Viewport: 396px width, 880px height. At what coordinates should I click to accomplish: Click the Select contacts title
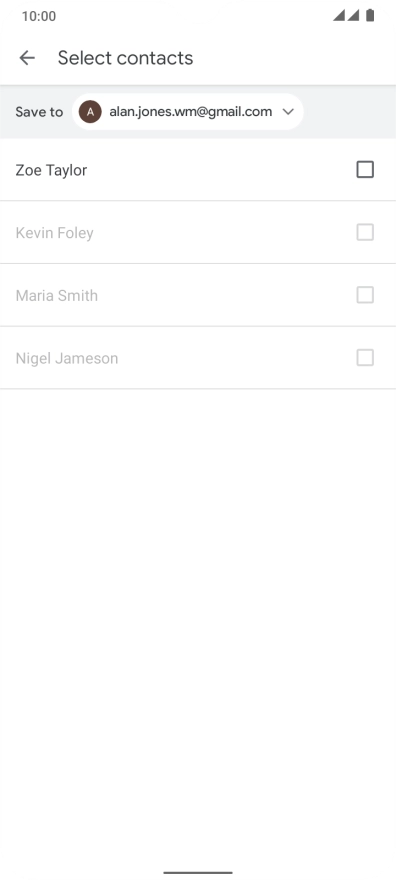(126, 58)
